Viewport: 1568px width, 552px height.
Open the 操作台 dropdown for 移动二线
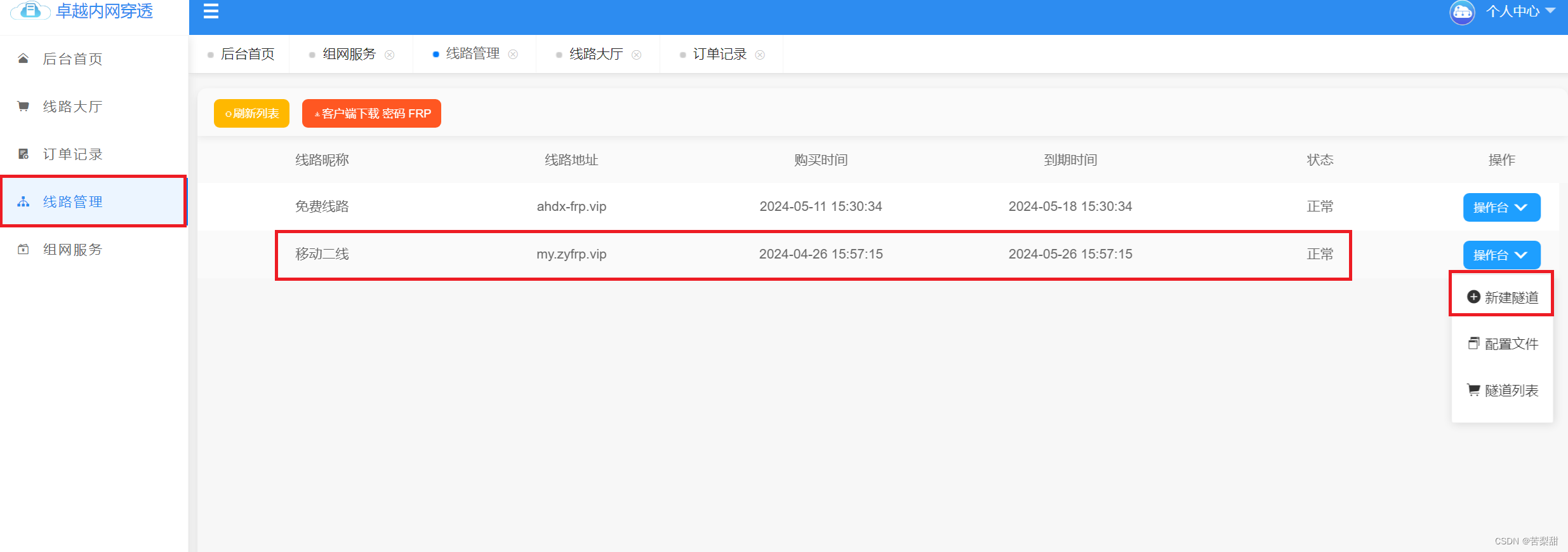[x=1501, y=255]
